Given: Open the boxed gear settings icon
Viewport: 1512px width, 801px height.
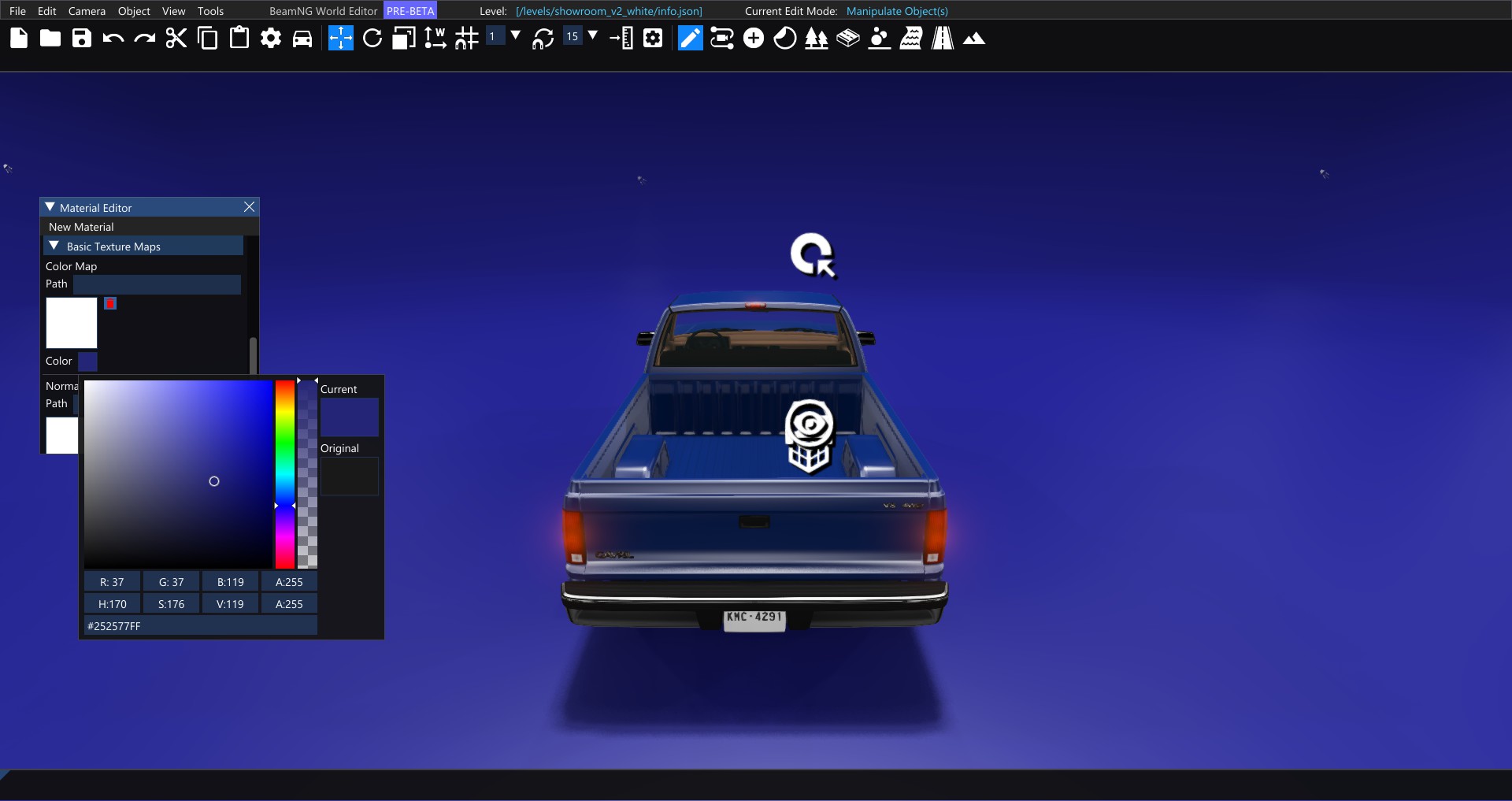Looking at the screenshot, I should (x=653, y=38).
